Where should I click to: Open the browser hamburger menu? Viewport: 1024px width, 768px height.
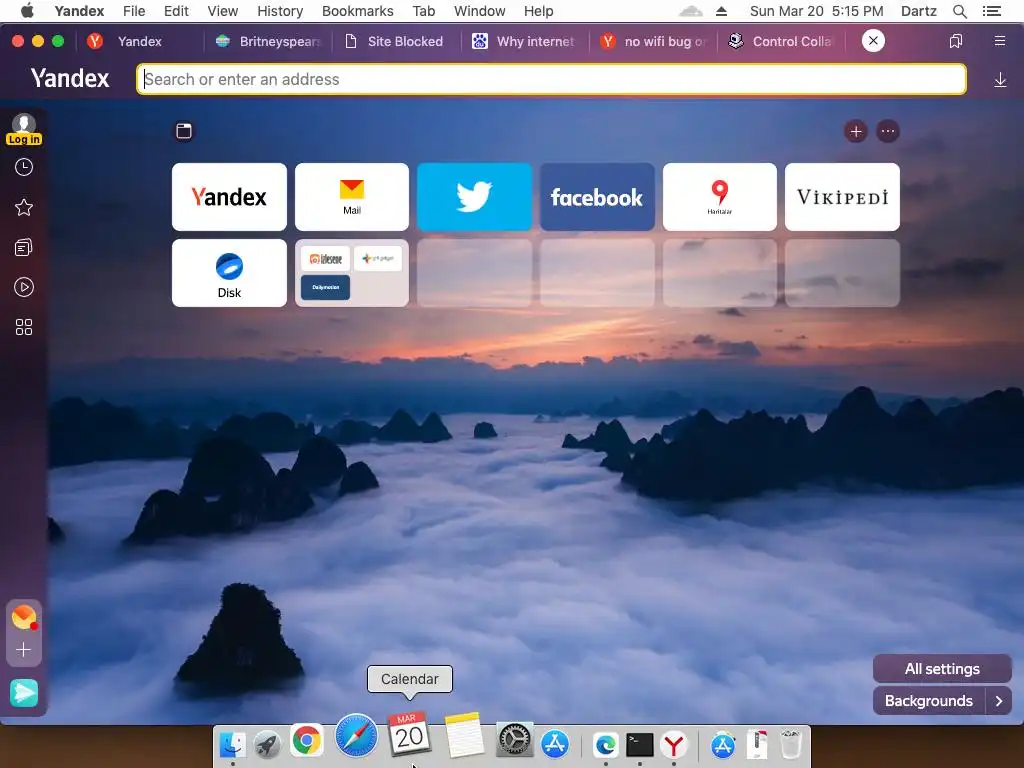1000,41
